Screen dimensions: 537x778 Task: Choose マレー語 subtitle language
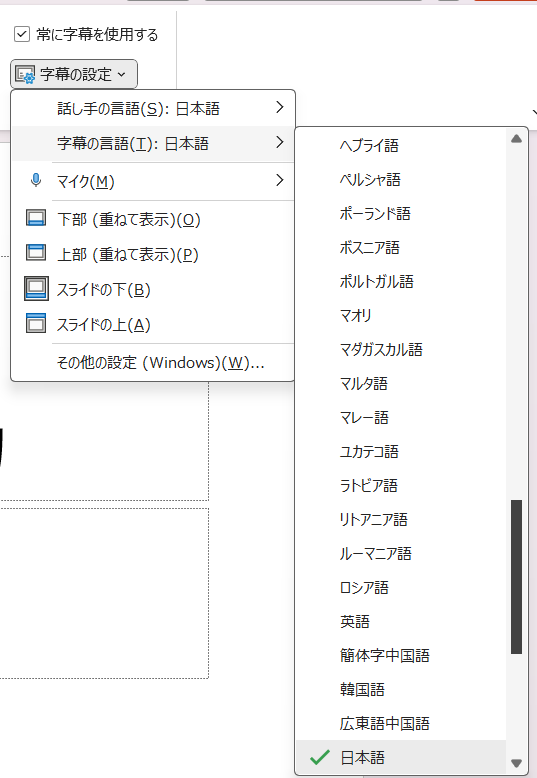point(401,417)
